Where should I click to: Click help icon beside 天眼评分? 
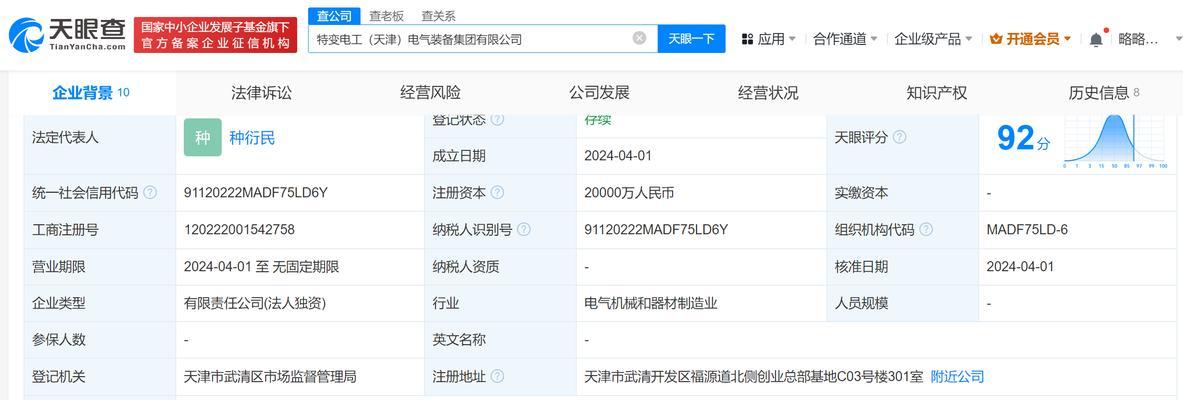(899, 137)
